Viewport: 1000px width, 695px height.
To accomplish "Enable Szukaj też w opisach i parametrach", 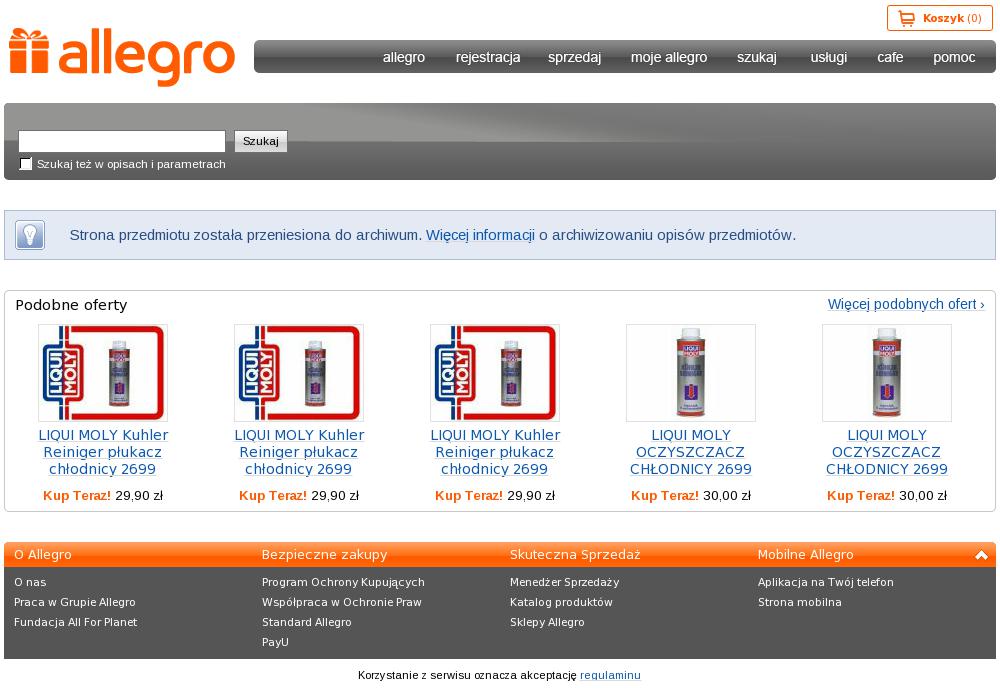I will [x=26, y=164].
